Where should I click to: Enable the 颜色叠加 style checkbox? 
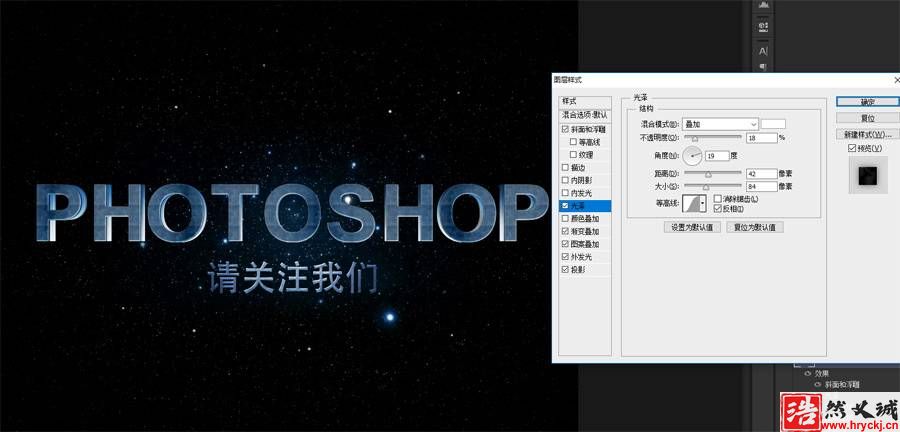pos(565,219)
